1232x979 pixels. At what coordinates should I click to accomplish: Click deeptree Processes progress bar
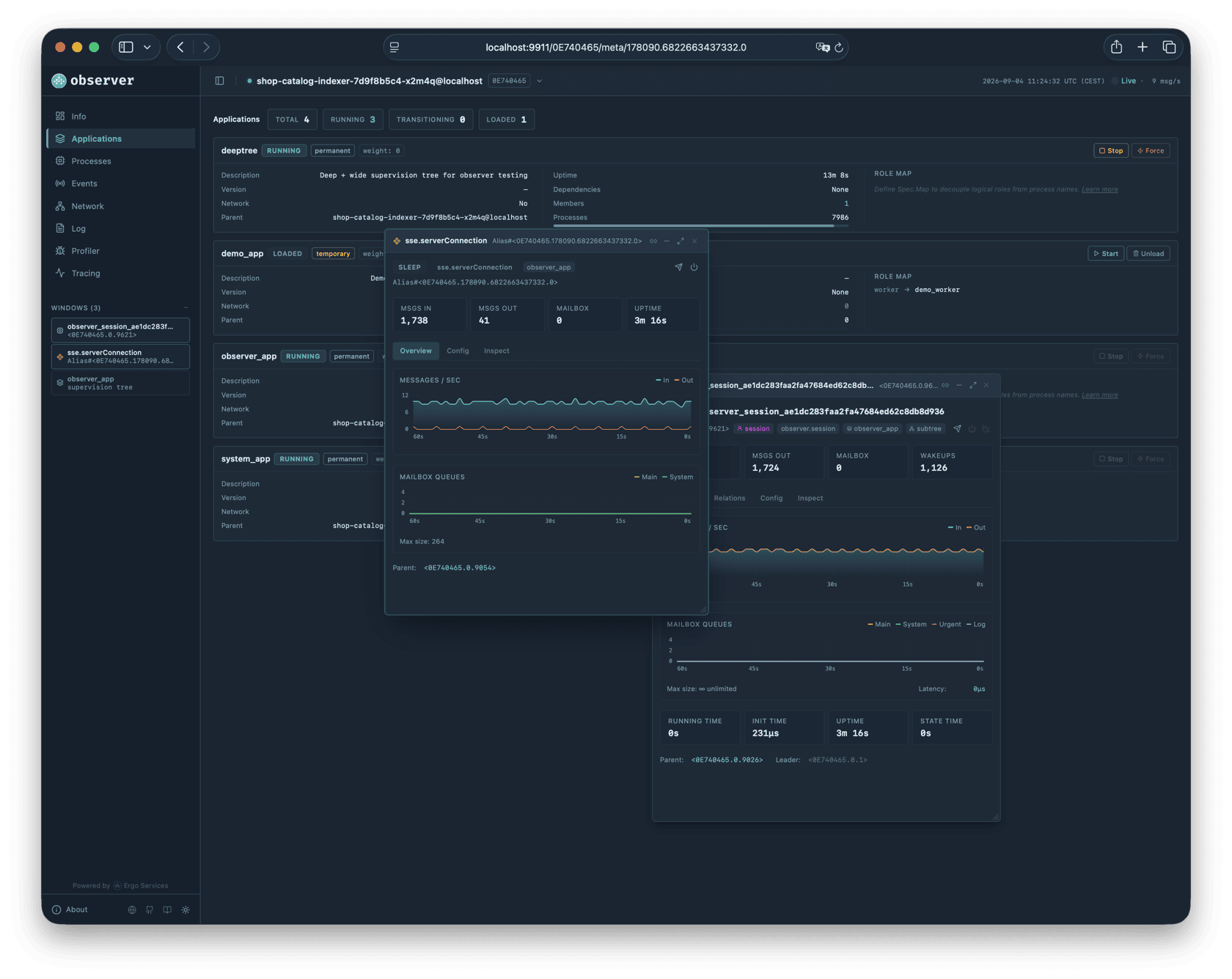[x=700, y=226]
